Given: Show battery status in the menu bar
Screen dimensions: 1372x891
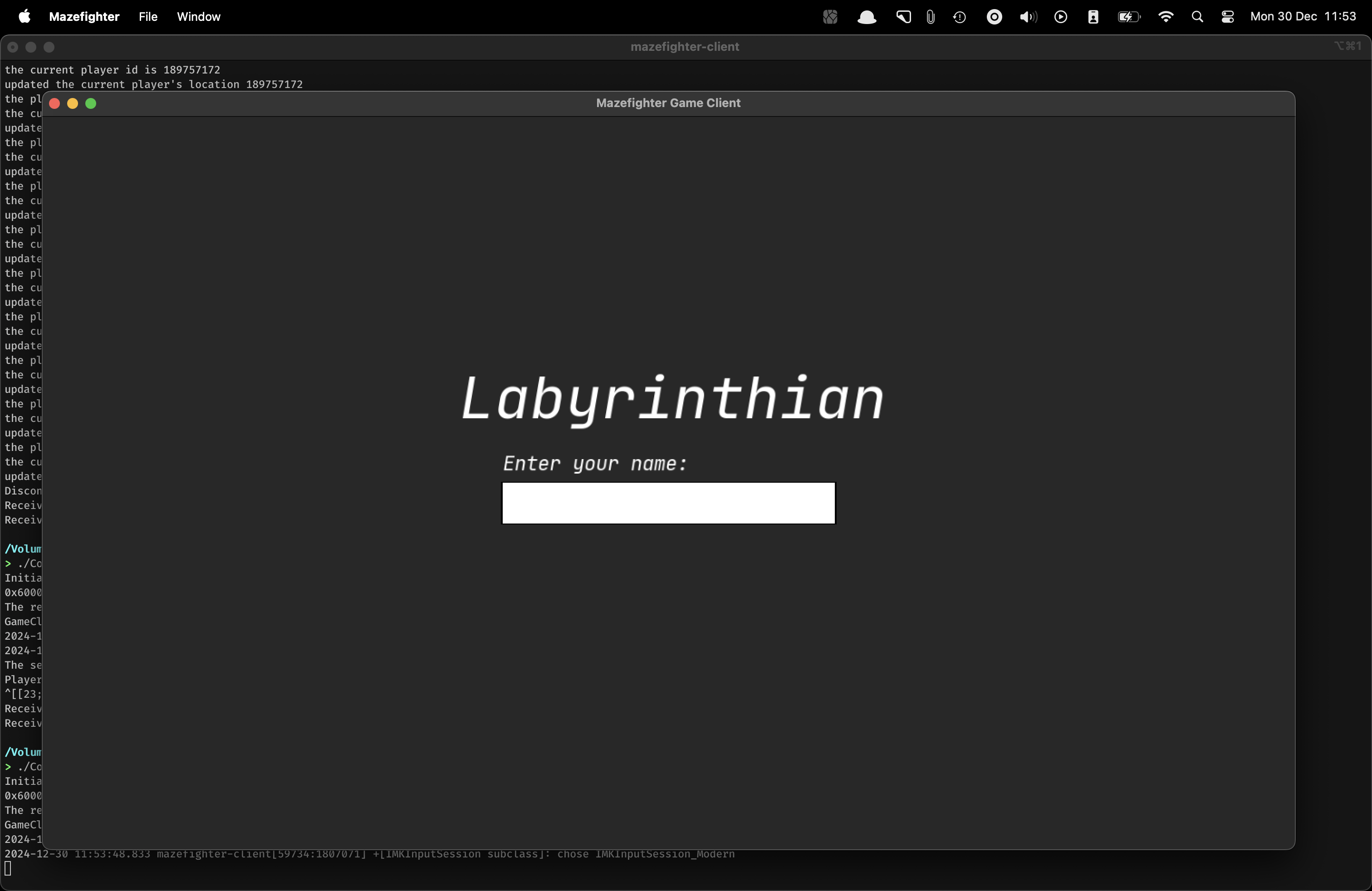Looking at the screenshot, I should click(1129, 17).
